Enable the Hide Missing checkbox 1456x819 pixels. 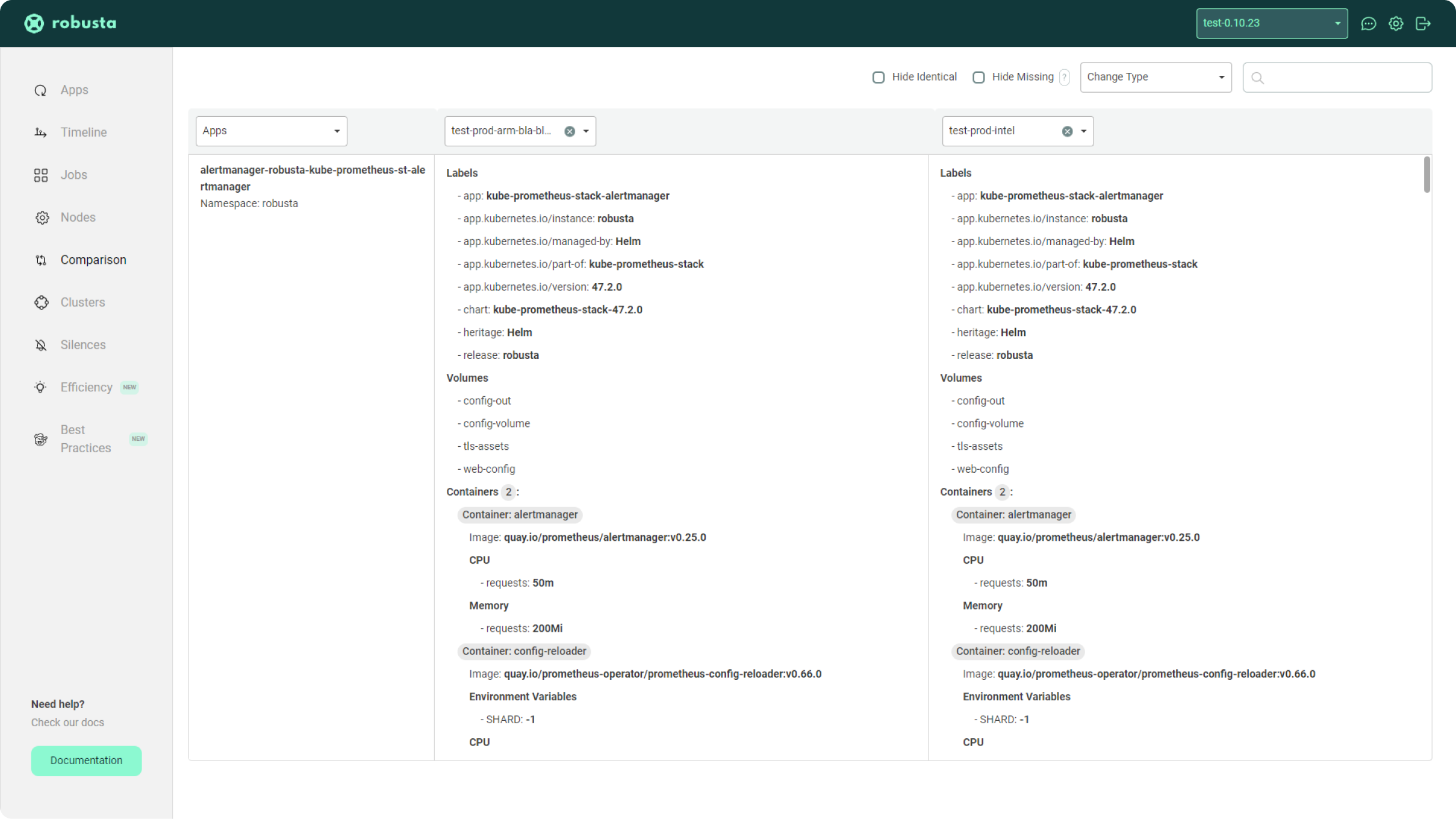pos(978,77)
